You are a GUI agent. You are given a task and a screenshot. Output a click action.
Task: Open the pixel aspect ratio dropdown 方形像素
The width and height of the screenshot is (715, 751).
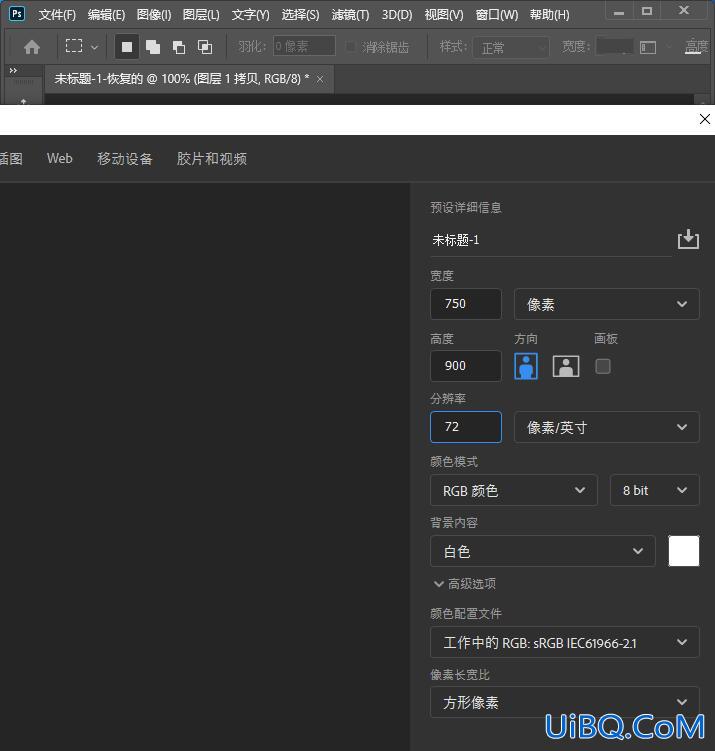click(x=565, y=702)
